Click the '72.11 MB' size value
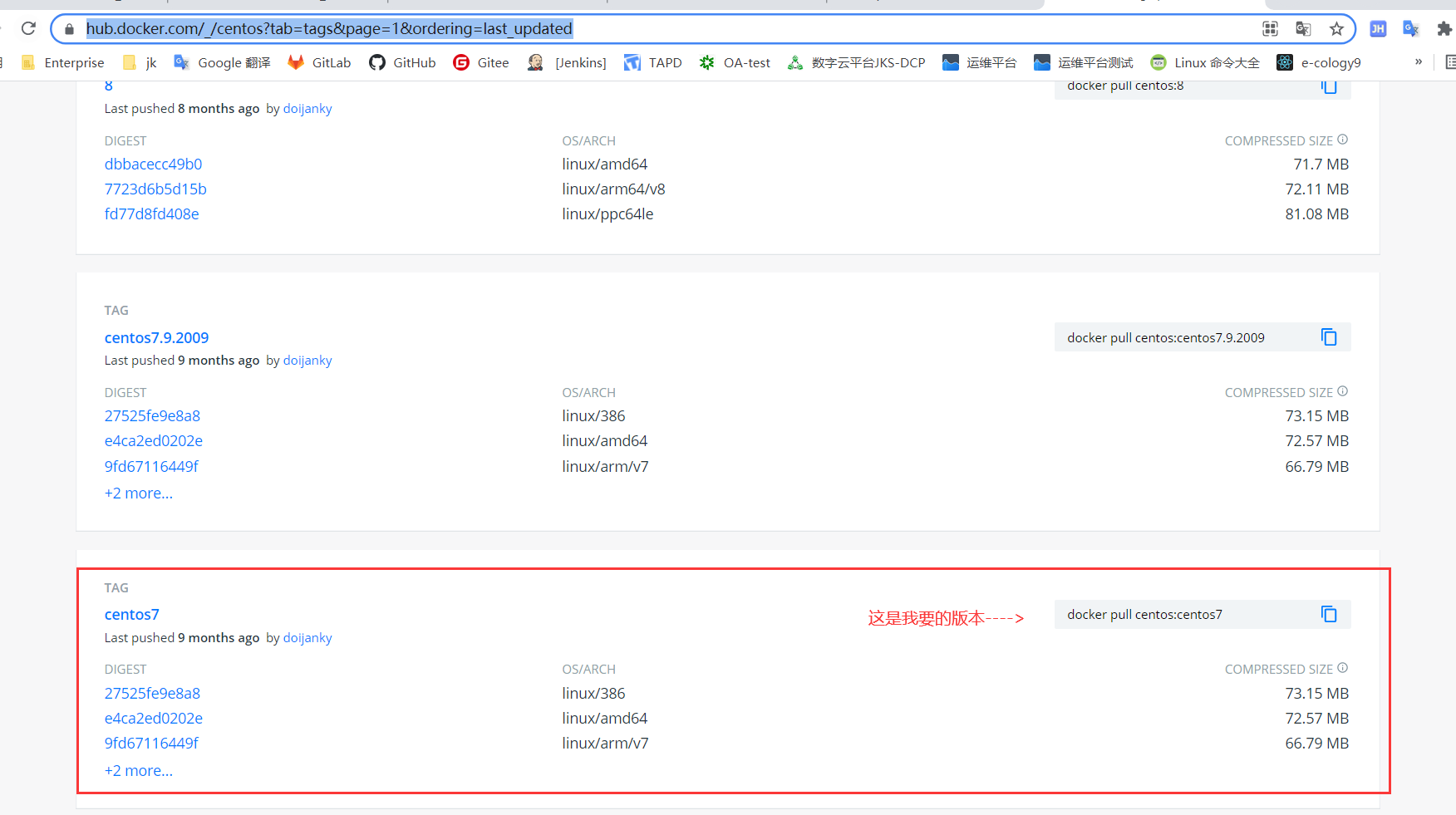This screenshot has height=815, width=1456. click(x=1317, y=189)
